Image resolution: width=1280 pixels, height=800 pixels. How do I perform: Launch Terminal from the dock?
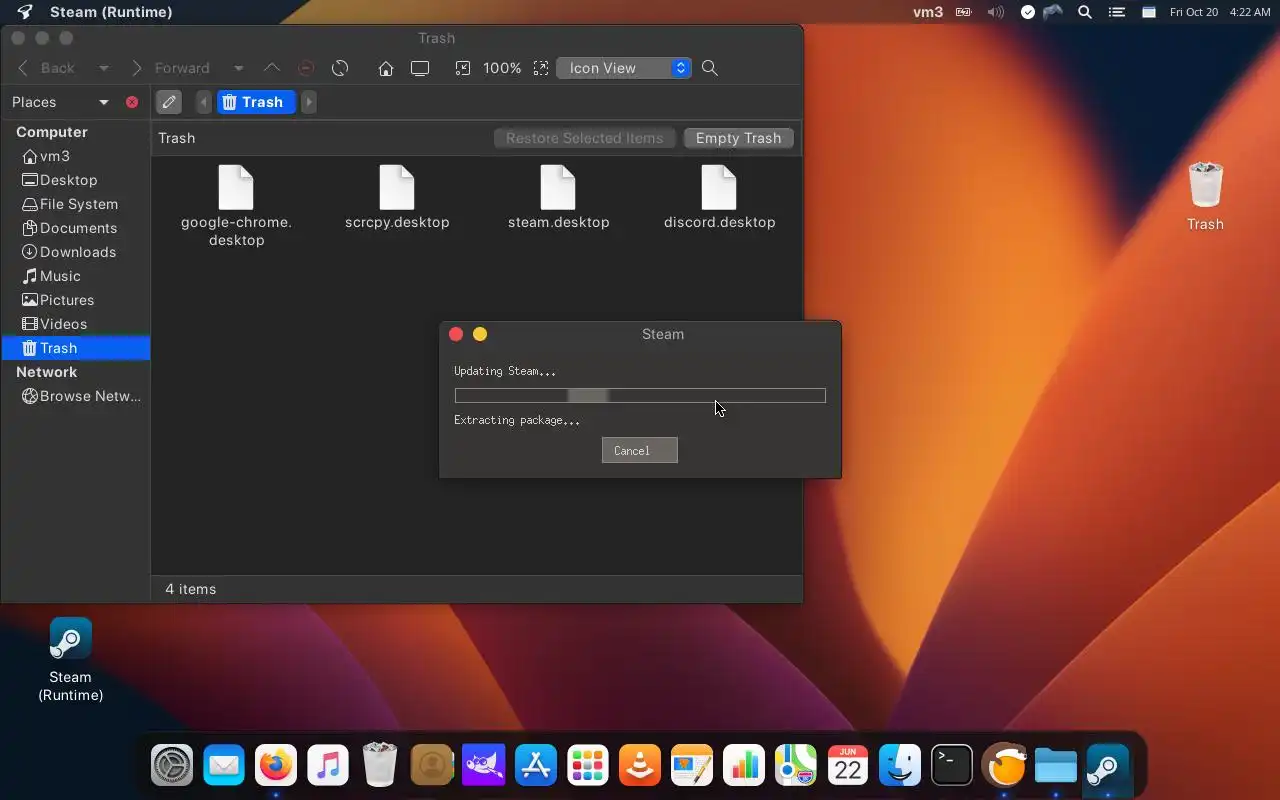[x=952, y=767]
